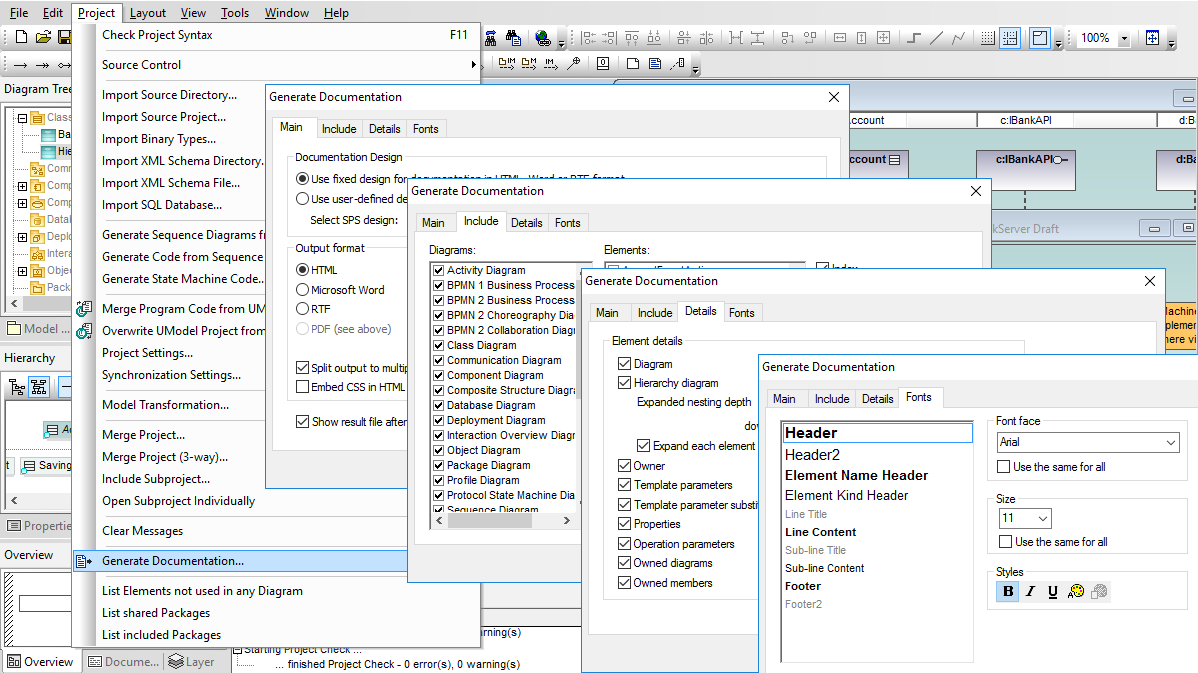Toggle the snap to grid toolbar icon
Image resolution: width=1198 pixels, height=673 pixels.
pyautogui.click(x=1010, y=37)
